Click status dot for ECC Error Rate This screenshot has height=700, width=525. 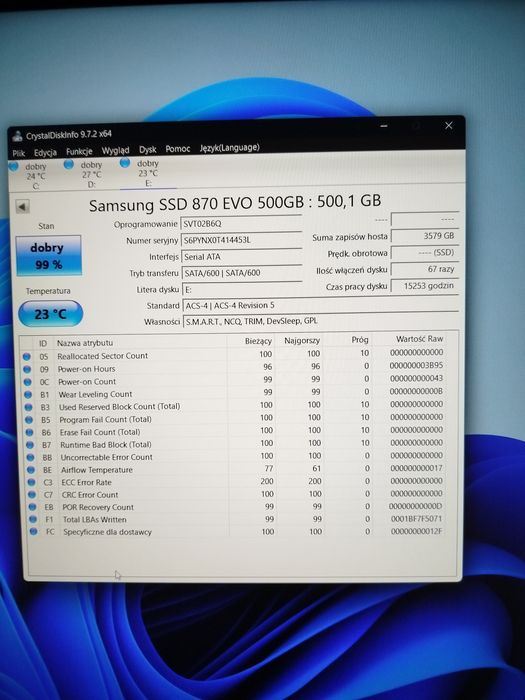coord(31,483)
